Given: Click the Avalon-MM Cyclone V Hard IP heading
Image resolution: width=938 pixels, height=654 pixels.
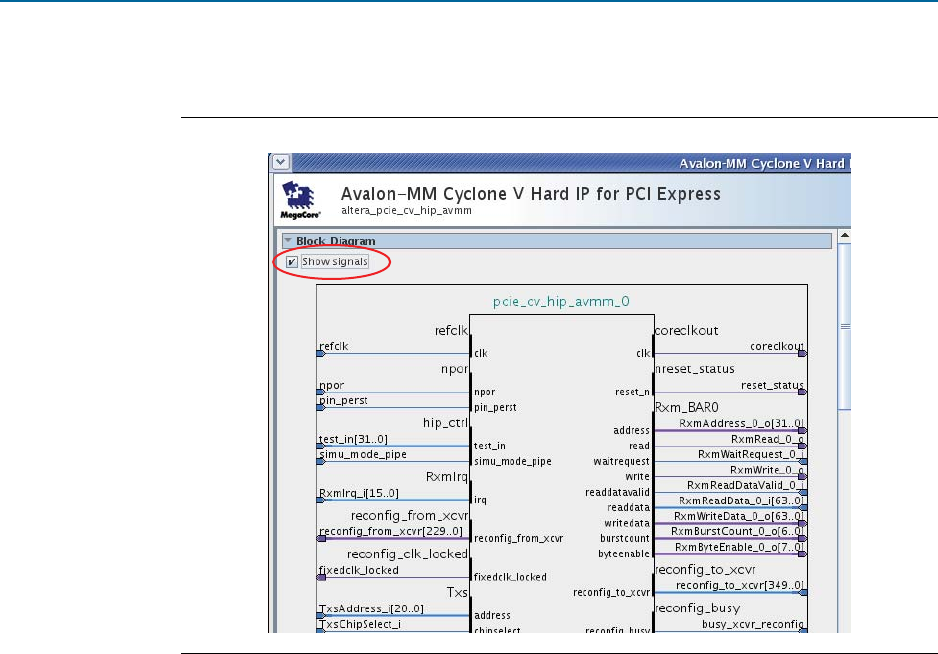Looking at the screenshot, I should click(531, 194).
